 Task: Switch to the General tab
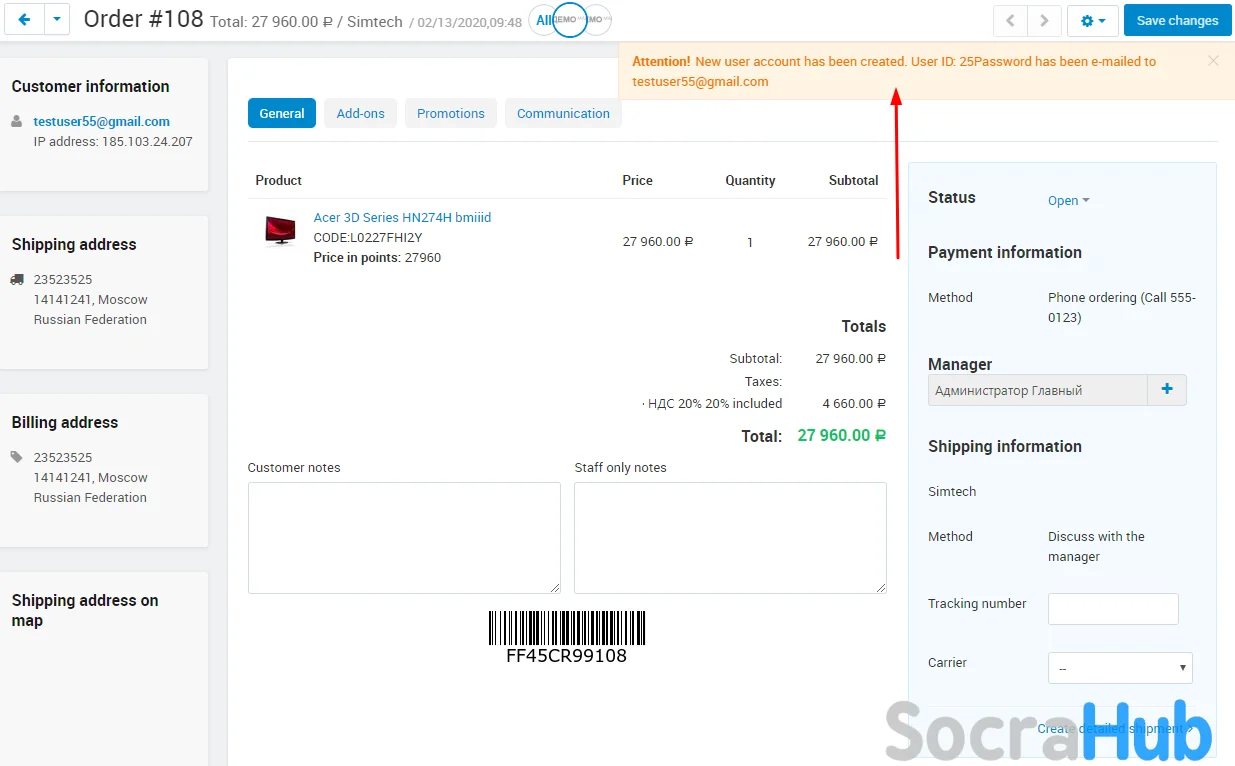[282, 113]
